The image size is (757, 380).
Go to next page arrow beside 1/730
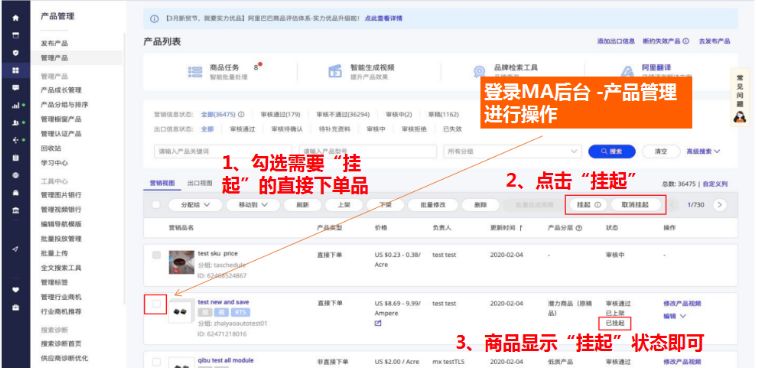719,205
